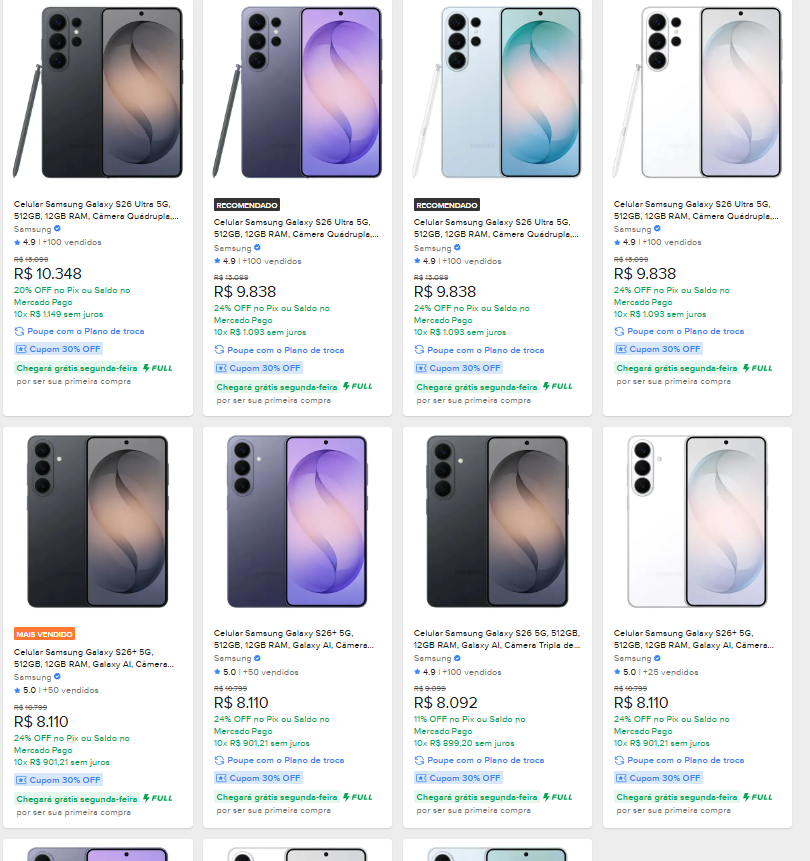This screenshot has height=861, width=810.
Task: Click star rating icon on Mais Vendido S26+
Action: 17,691
